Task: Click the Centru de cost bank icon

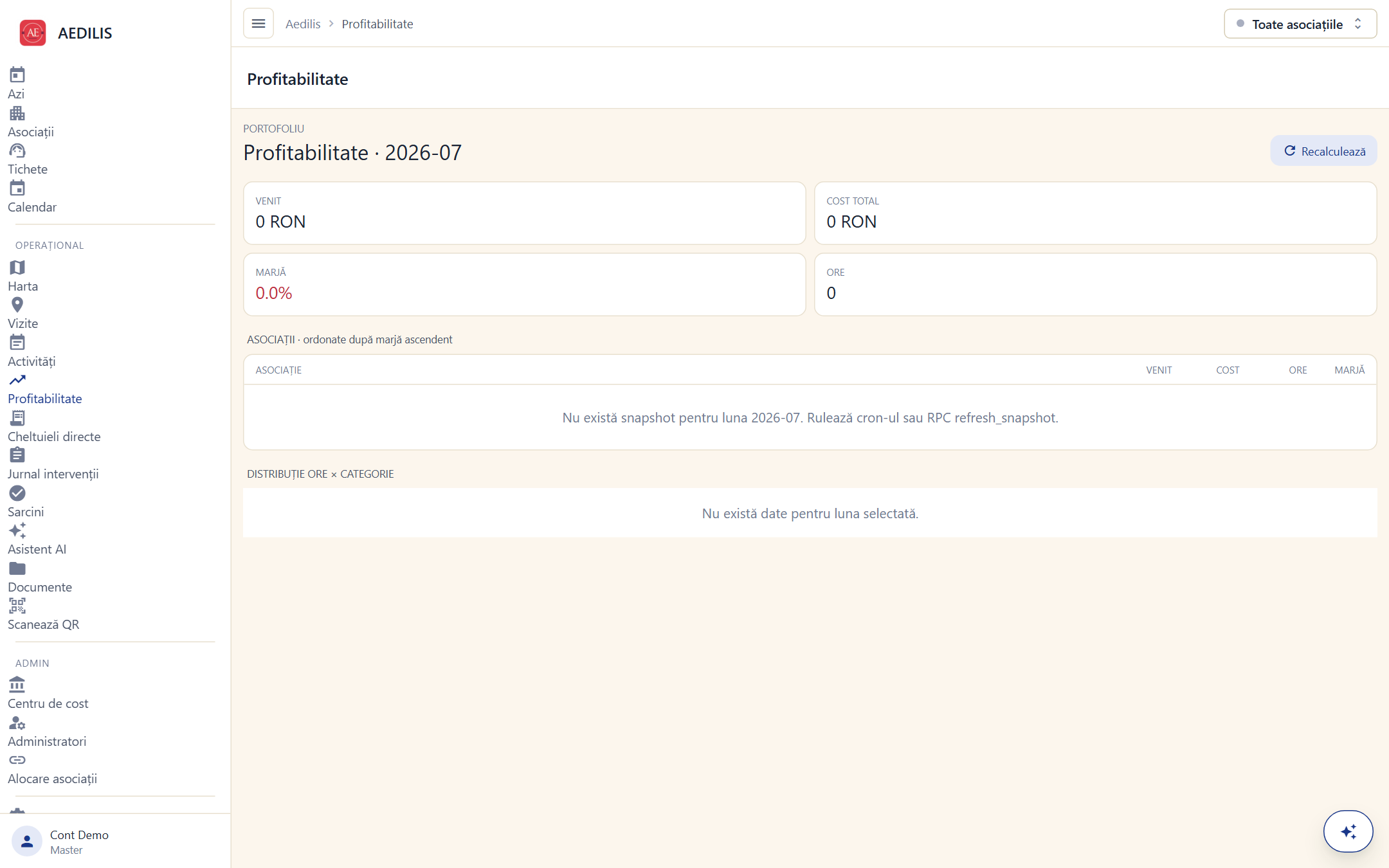Action: point(17,685)
